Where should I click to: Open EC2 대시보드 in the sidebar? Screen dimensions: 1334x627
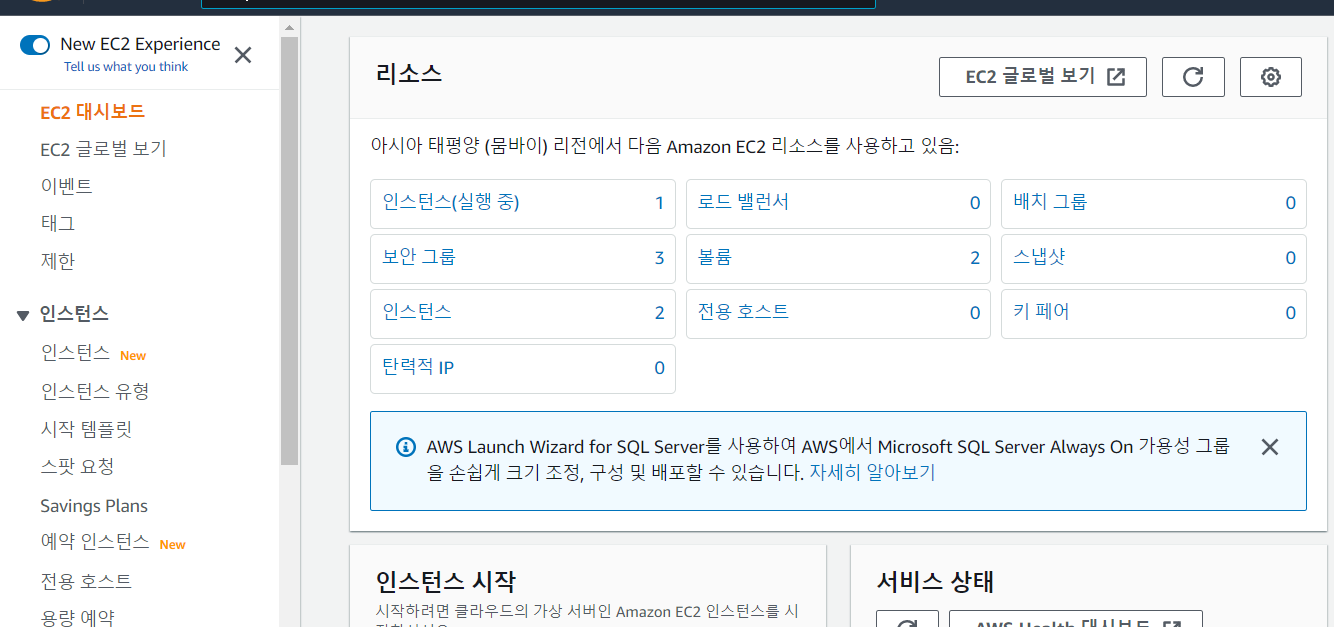92,112
